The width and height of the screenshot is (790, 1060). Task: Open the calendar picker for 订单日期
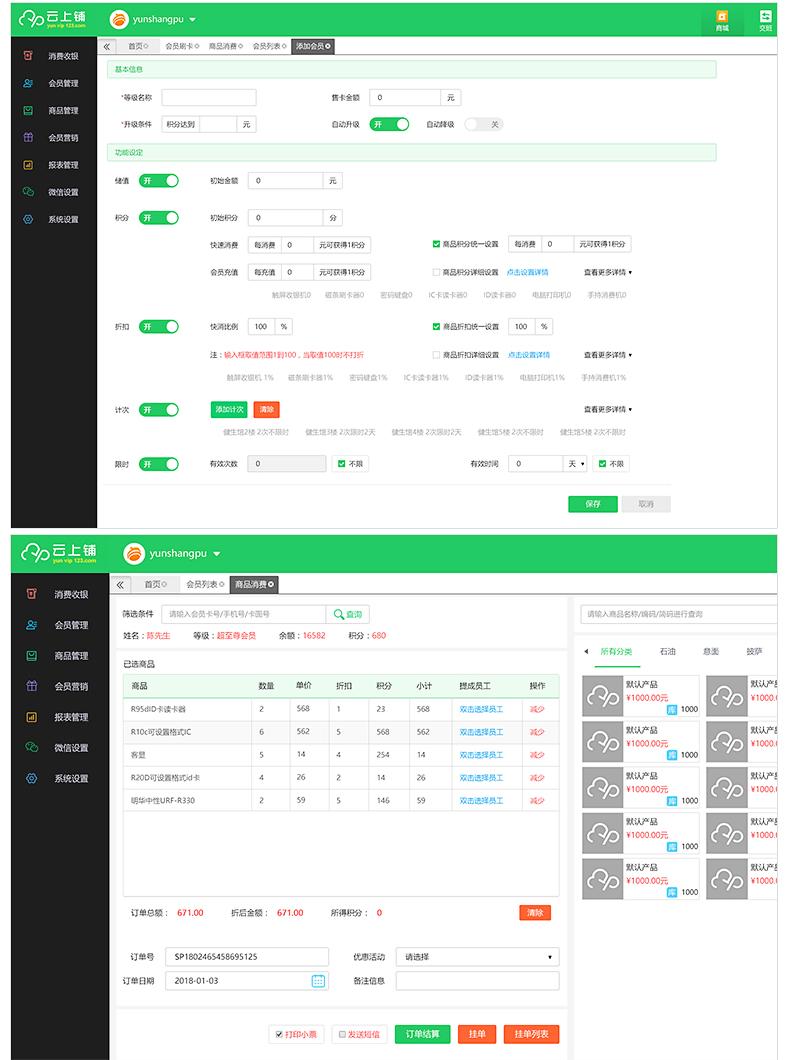coord(318,981)
